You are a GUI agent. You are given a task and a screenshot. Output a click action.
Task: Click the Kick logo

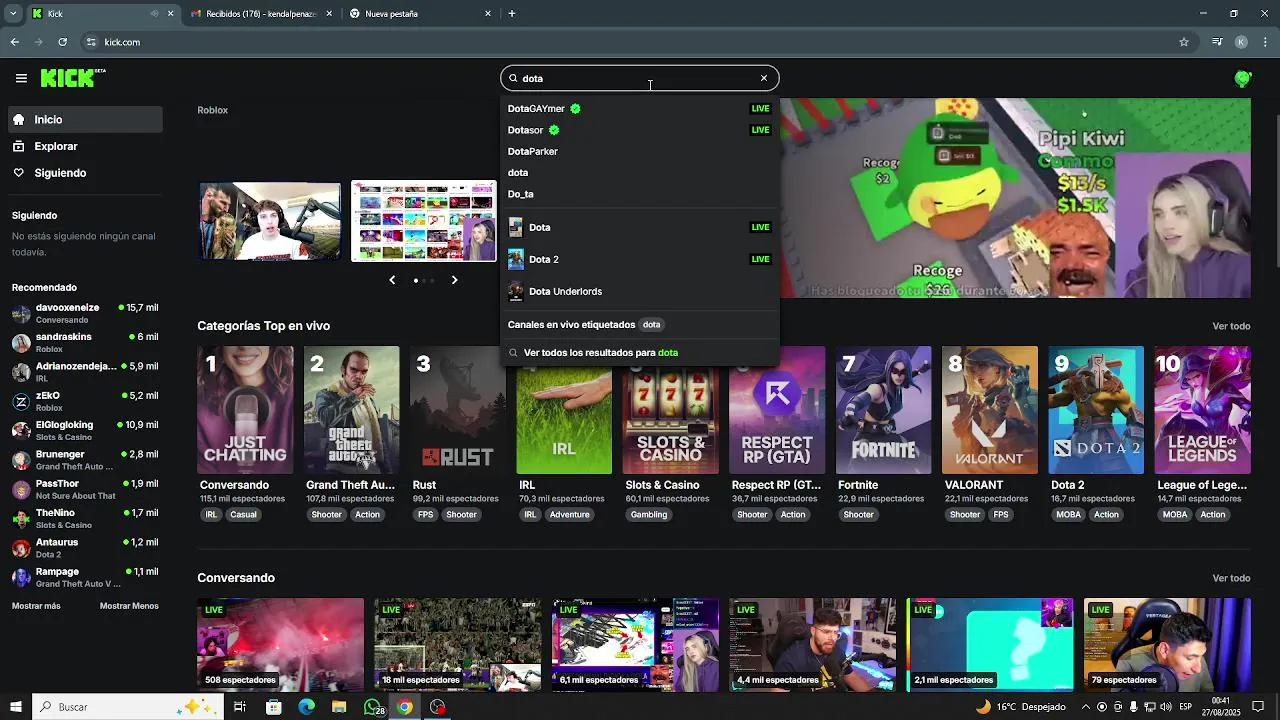pos(73,78)
